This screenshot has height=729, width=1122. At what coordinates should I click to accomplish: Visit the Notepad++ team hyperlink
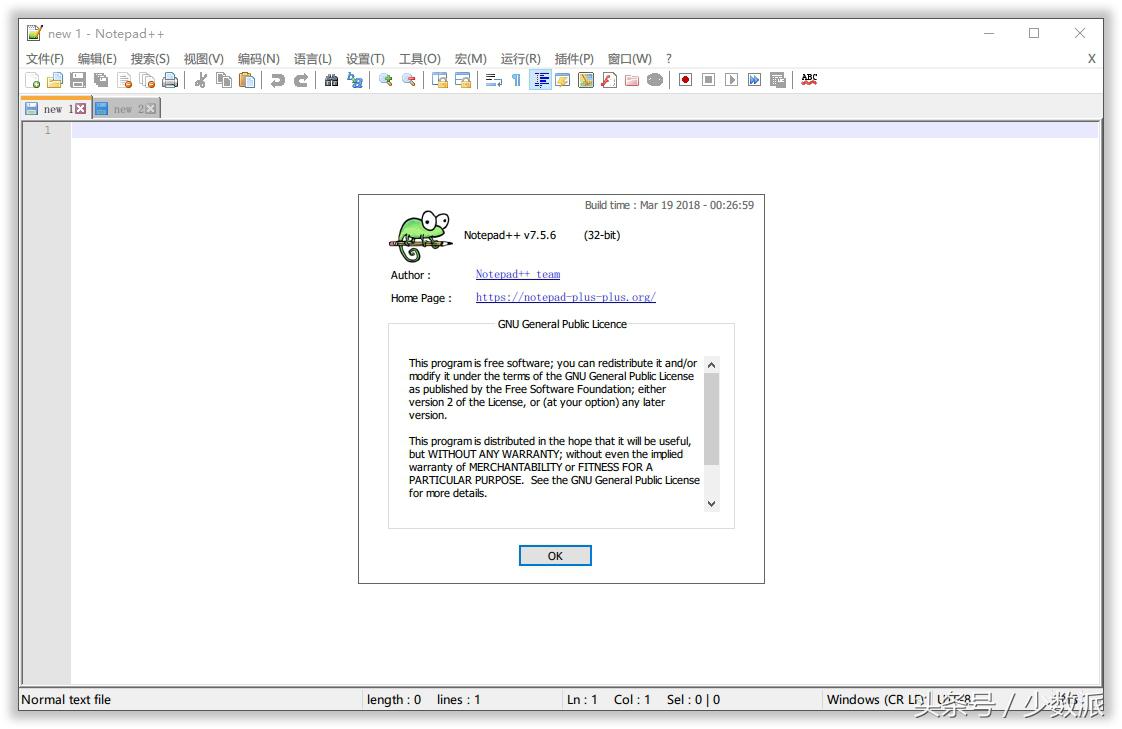click(517, 274)
